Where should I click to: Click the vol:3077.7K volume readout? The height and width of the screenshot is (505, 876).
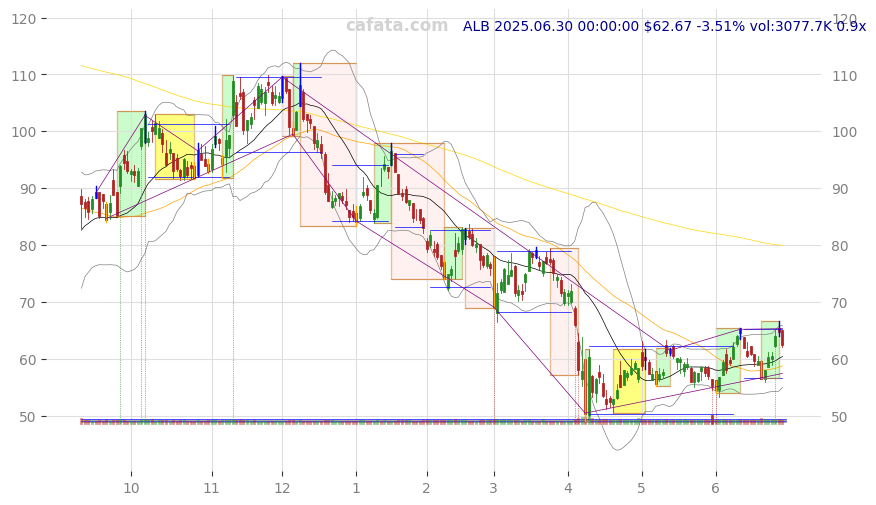[x=791, y=26]
